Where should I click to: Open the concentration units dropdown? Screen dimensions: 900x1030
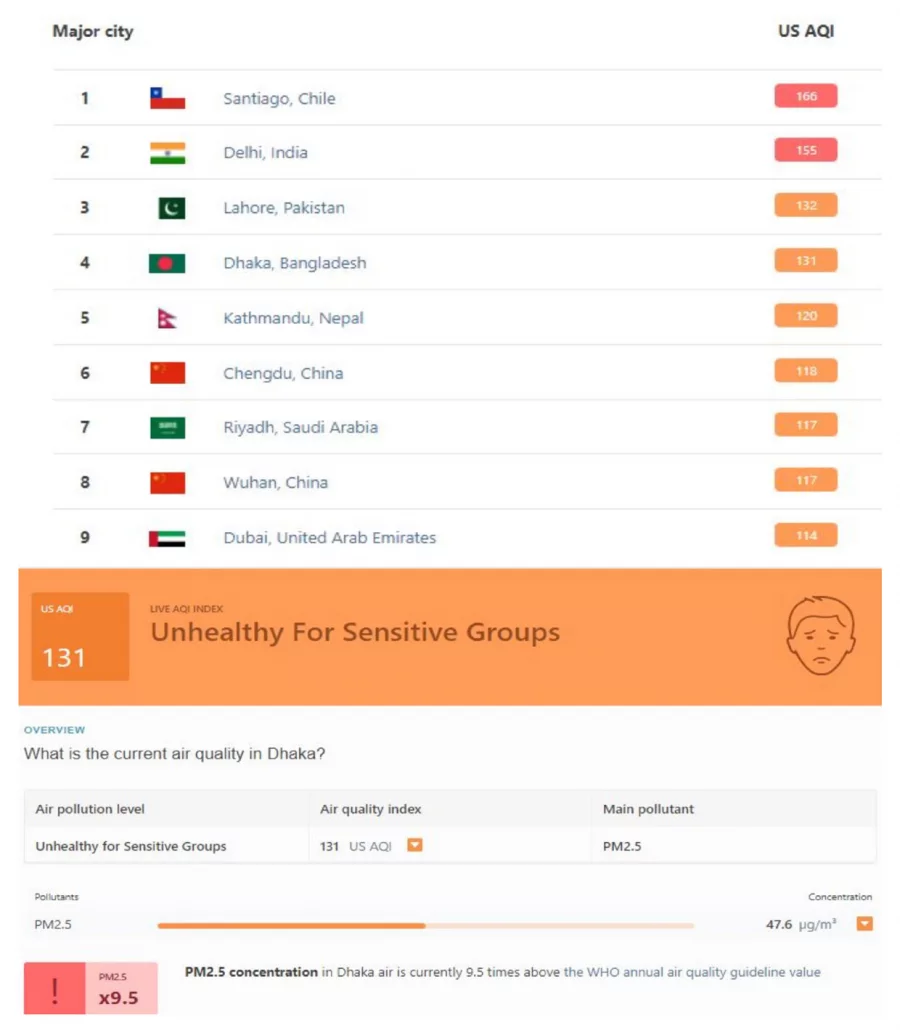(864, 923)
